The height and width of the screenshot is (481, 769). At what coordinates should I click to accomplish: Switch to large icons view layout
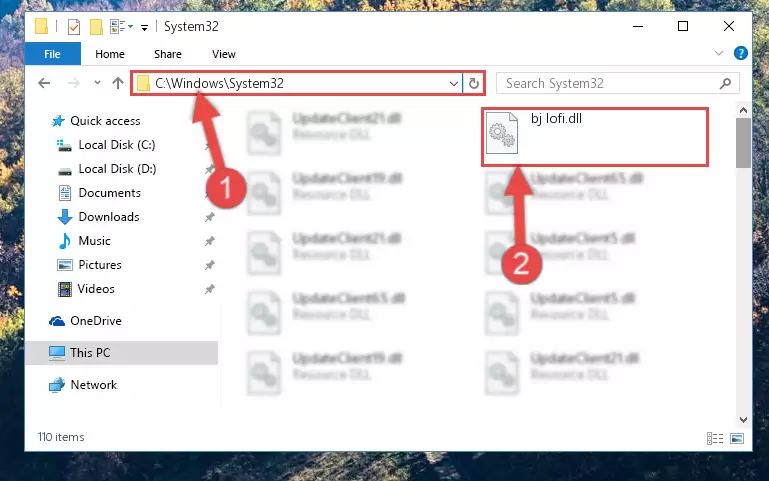click(x=737, y=438)
